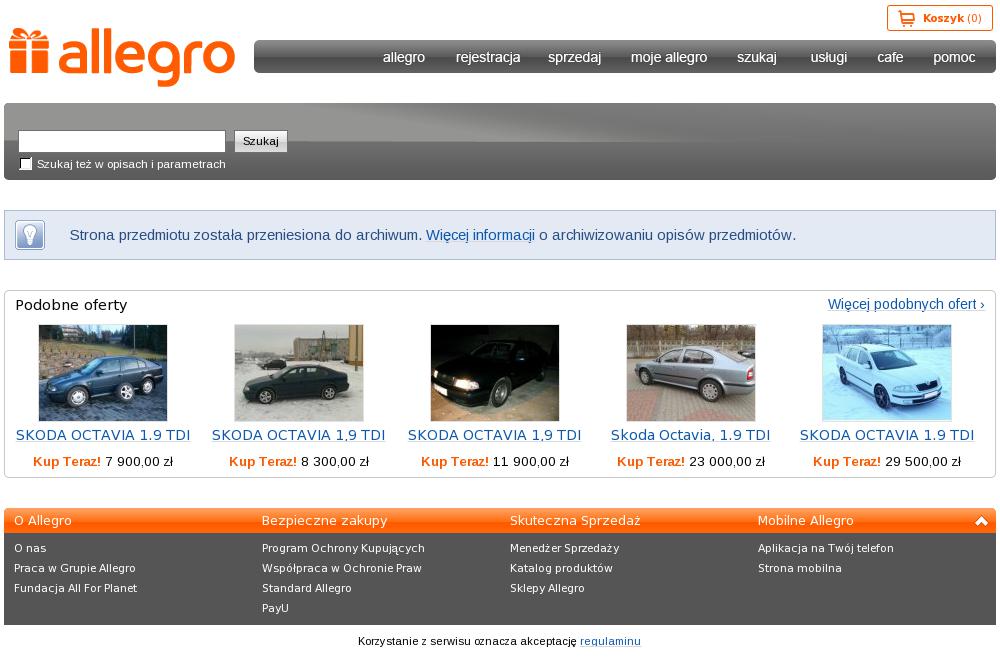
Task: Open SKODA OCTAVIA link priced 7 900,00 zł
Action: pyautogui.click(x=103, y=435)
